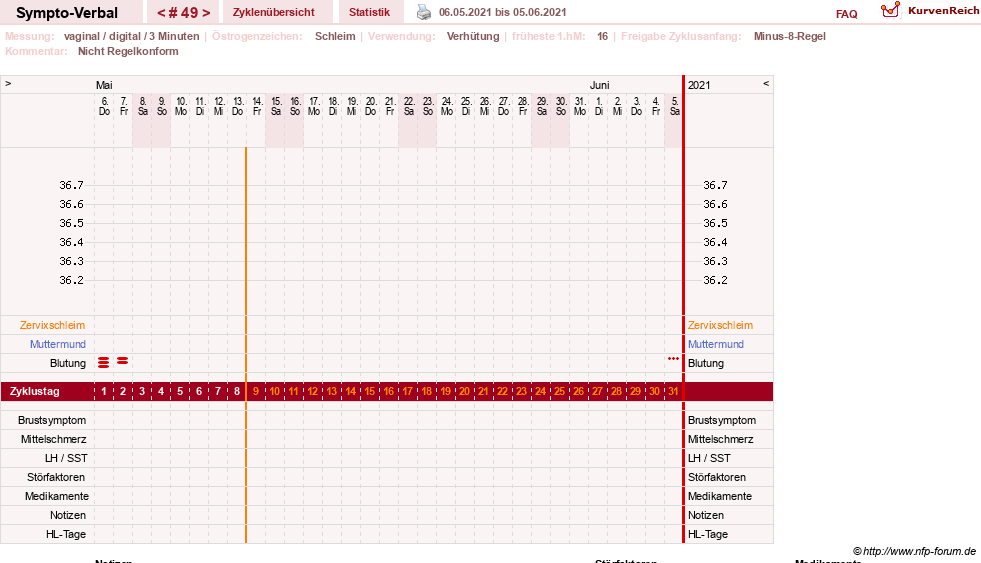Click the date column 5. Sa in June
981x563 pixels.
[674, 106]
